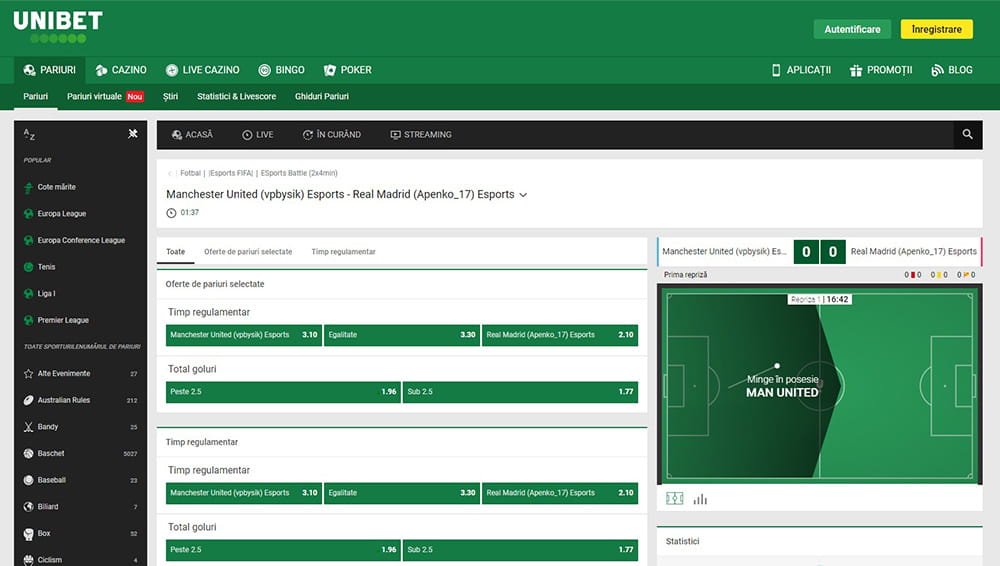Image resolution: width=1000 pixels, height=566 pixels.
Task: Click the ESports Battle (2x4min) breadcrumb
Action: 299,173
